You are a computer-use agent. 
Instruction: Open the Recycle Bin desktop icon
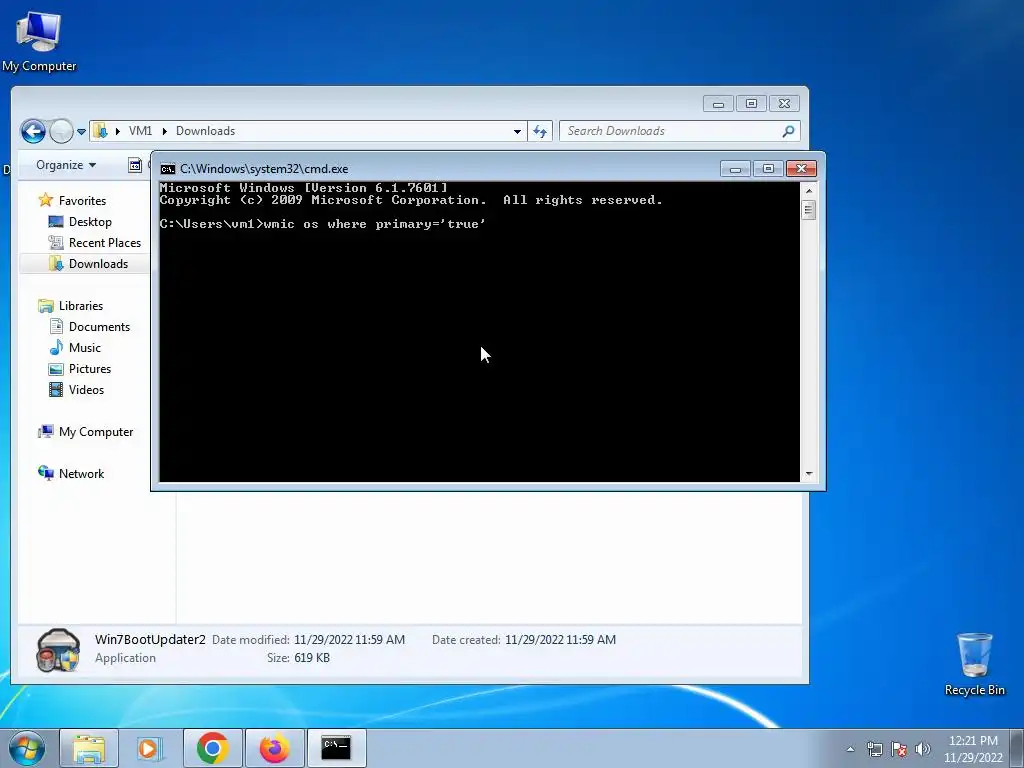pyautogui.click(x=974, y=664)
